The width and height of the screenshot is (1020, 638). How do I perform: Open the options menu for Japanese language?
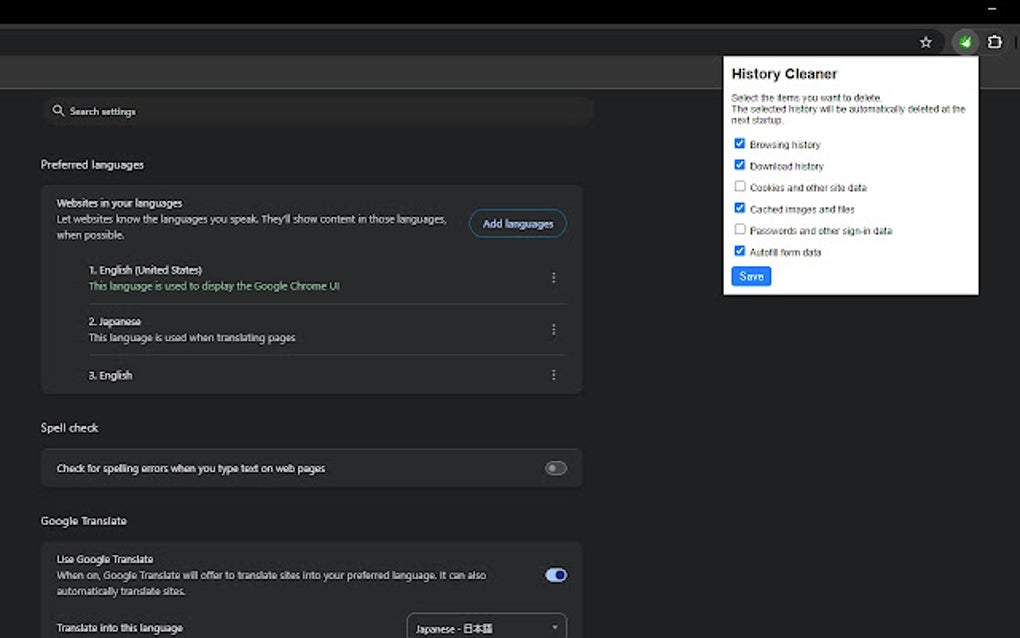(554, 329)
